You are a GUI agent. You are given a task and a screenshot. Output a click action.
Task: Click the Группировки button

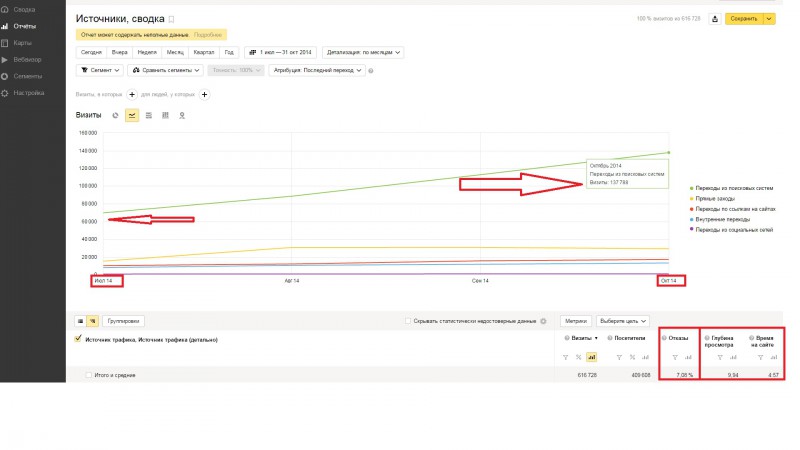pos(123,321)
